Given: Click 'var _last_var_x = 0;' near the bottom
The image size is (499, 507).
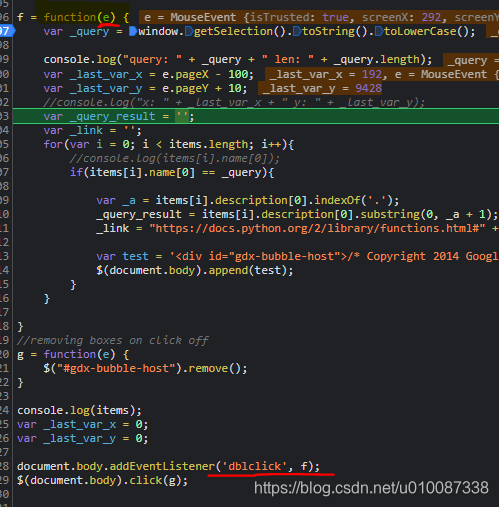Looking at the screenshot, I should point(83,424).
